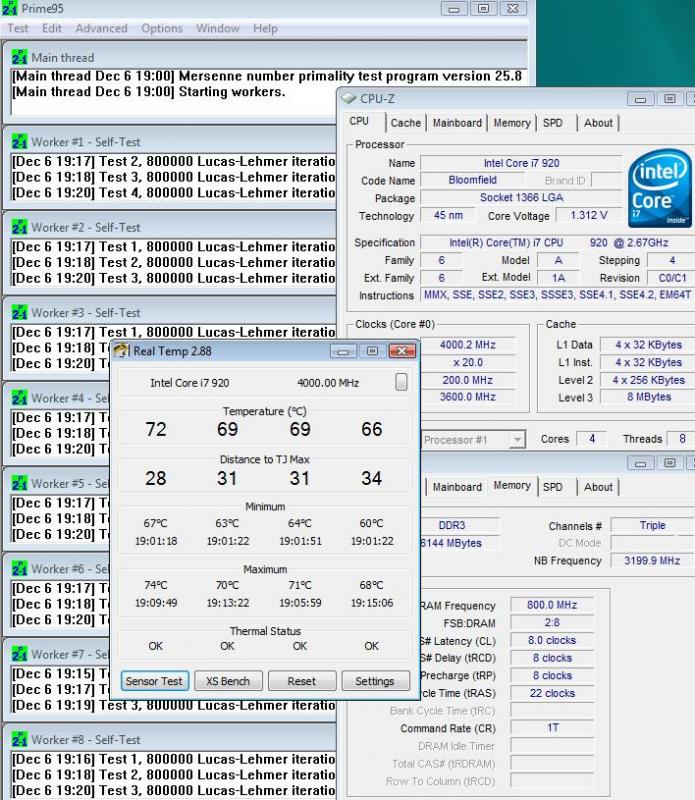Click the Prime95 title bar icon
Screen dimensions: 695x800
pos(10,8)
